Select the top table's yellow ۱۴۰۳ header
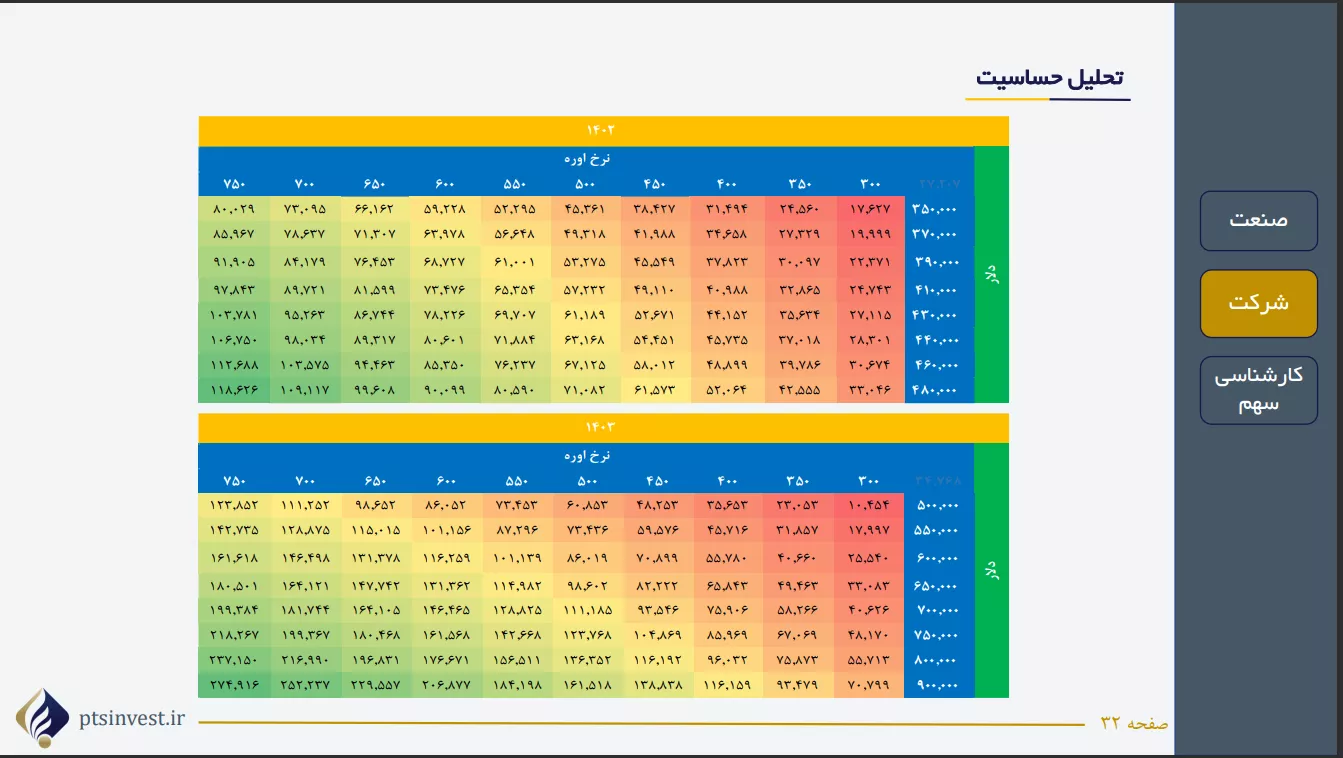 tap(603, 131)
